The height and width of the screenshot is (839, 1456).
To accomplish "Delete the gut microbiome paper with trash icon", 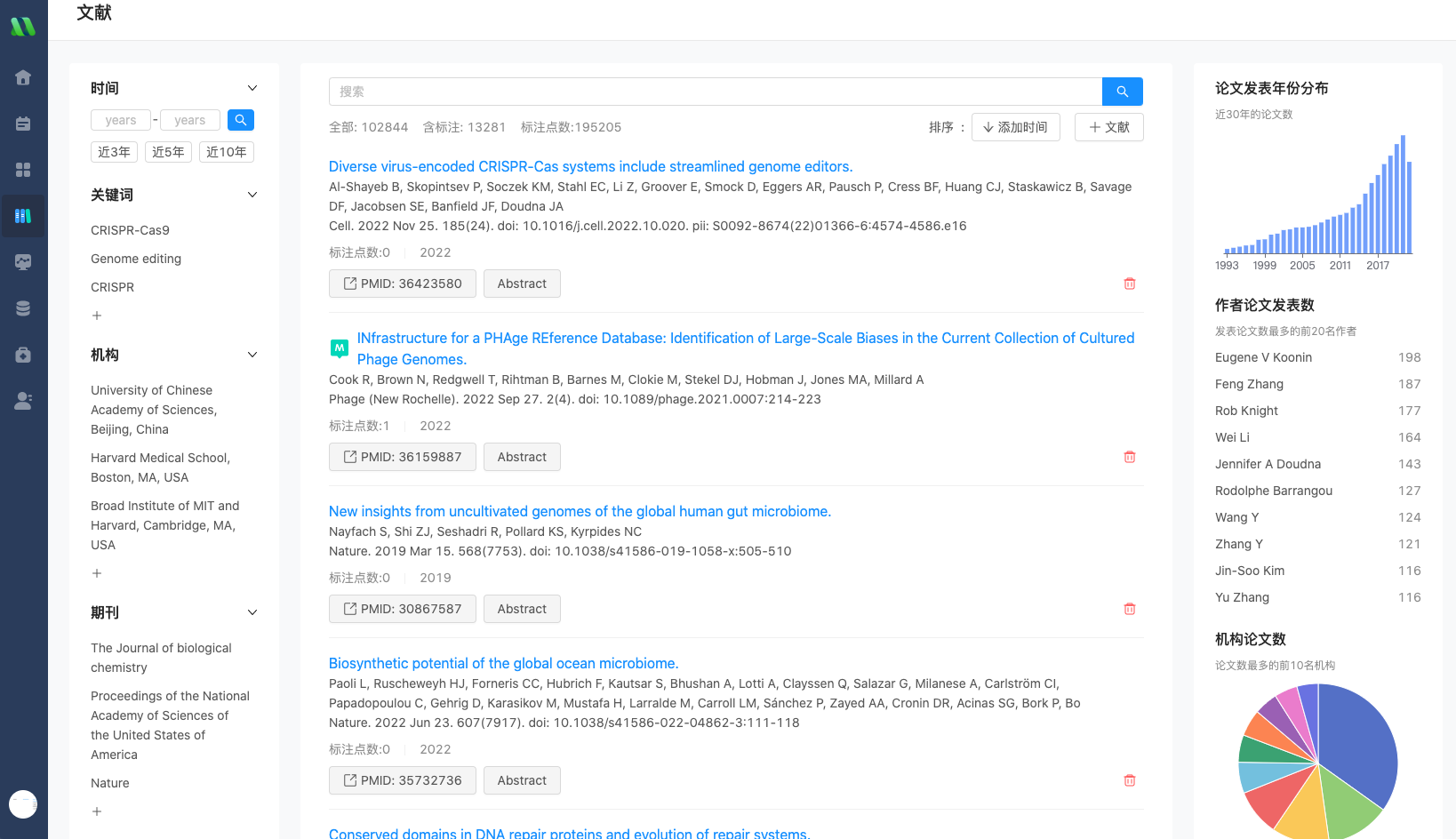I will coord(1129,609).
